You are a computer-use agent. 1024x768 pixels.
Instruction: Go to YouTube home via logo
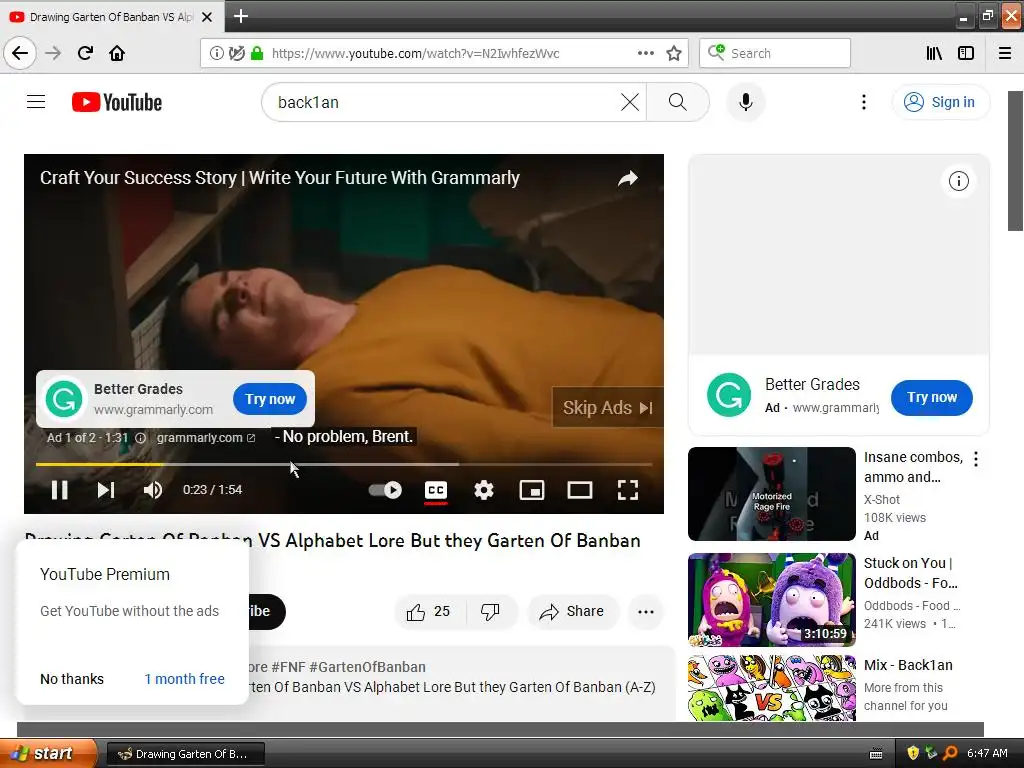117,102
